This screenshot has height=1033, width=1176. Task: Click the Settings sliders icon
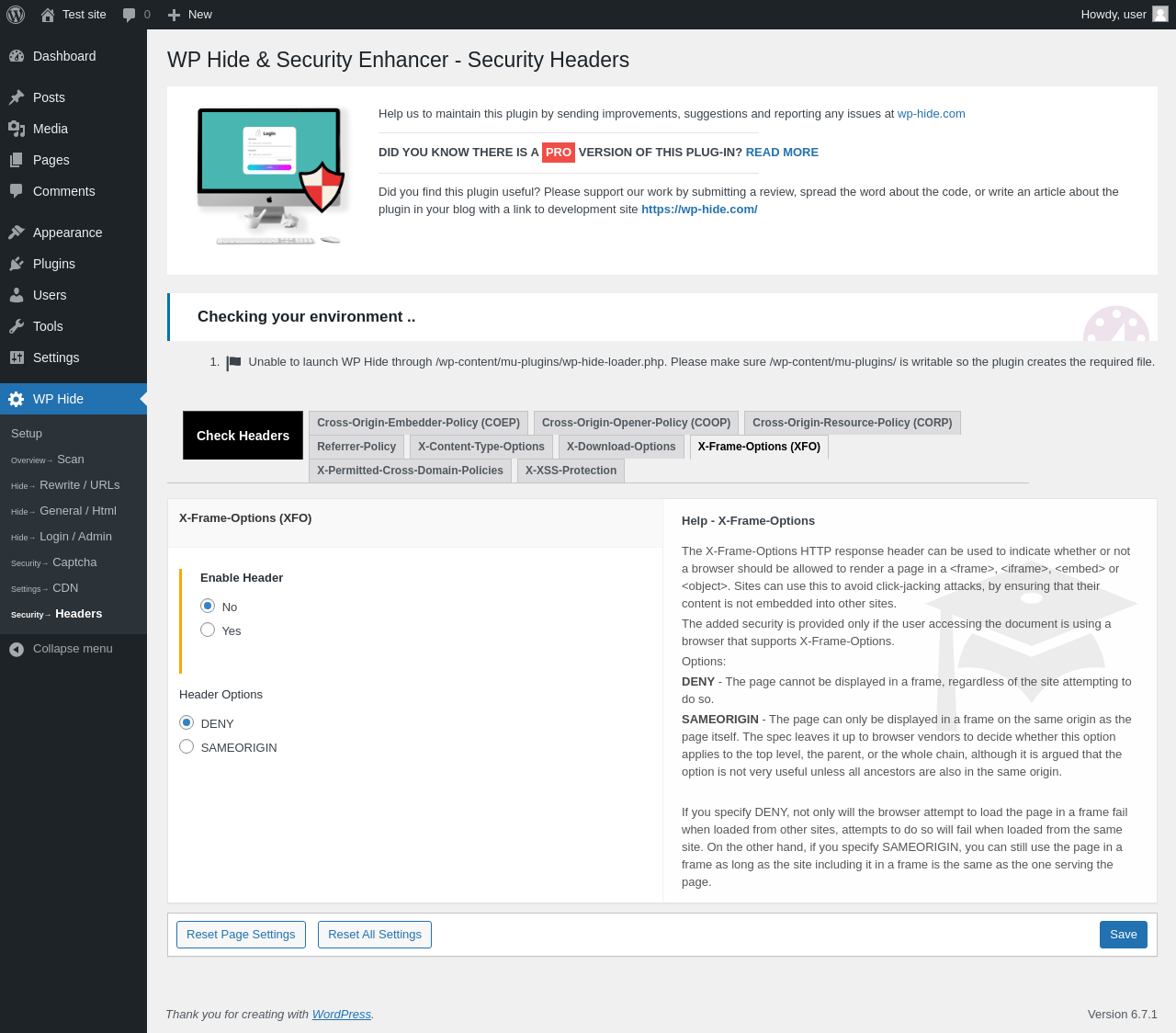pyautogui.click(x=17, y=358)
